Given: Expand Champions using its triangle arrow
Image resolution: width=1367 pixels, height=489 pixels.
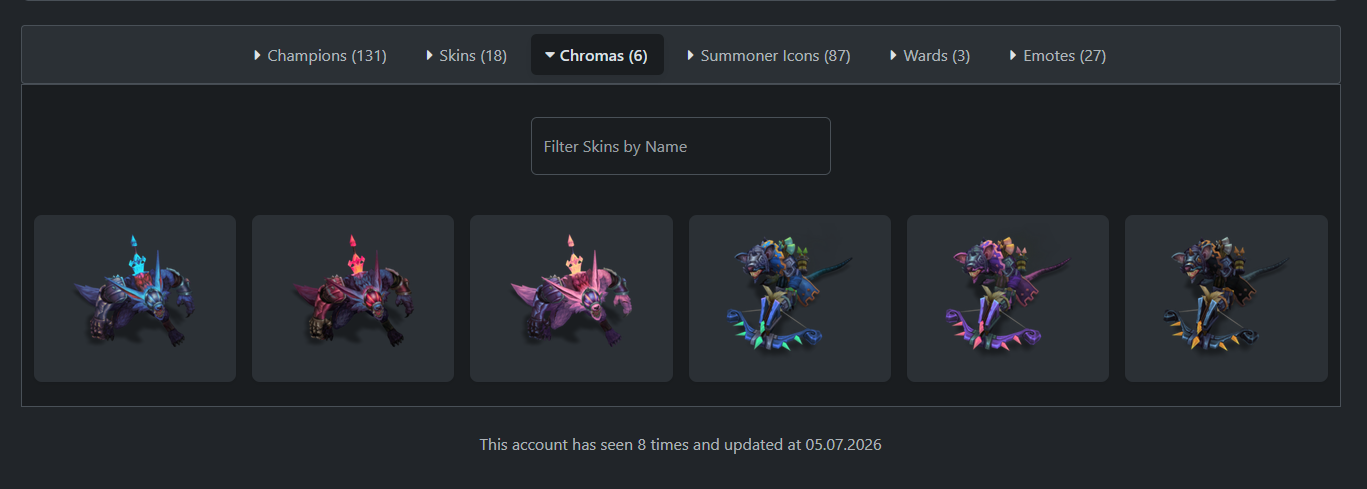Looking at the screenshot, I should [x=258, y=56].
